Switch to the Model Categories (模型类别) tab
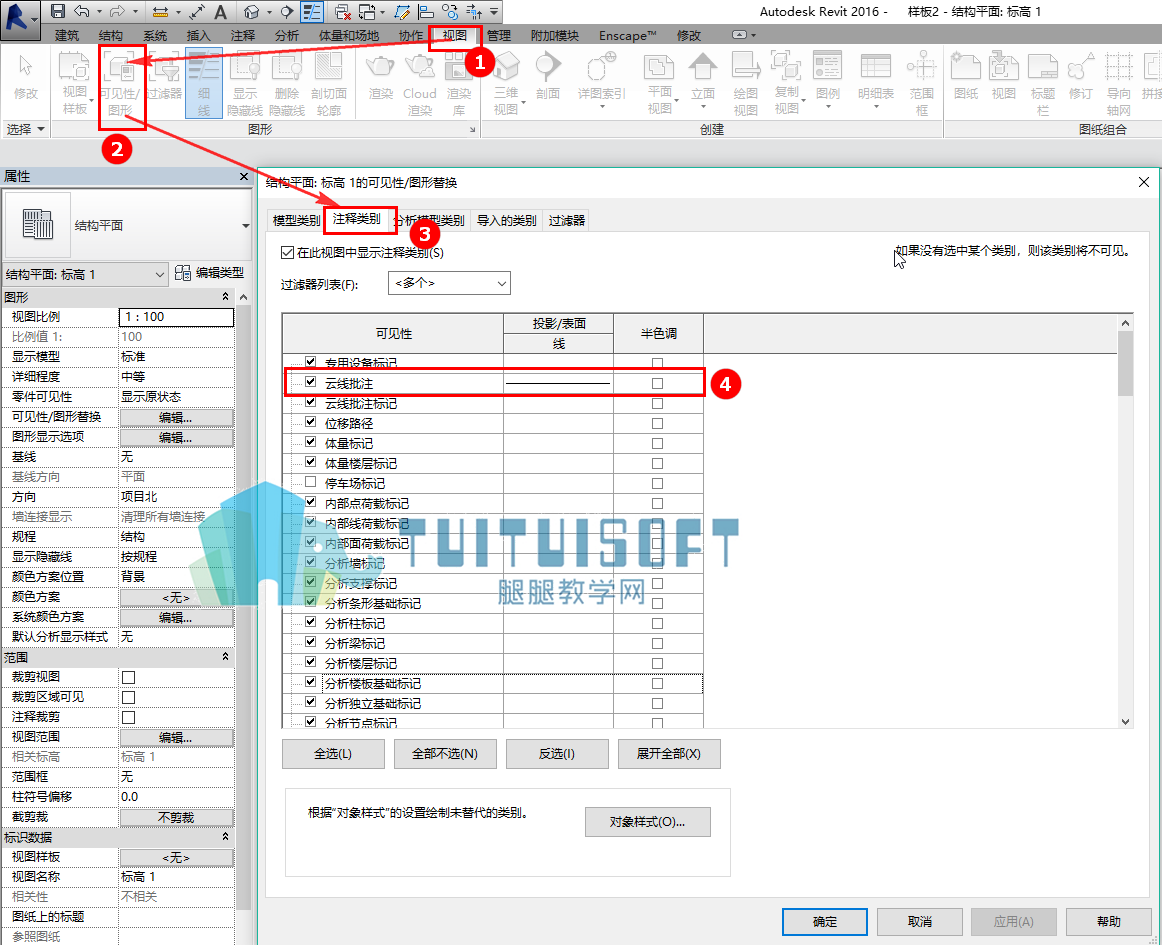 click(x=296, y=220)
